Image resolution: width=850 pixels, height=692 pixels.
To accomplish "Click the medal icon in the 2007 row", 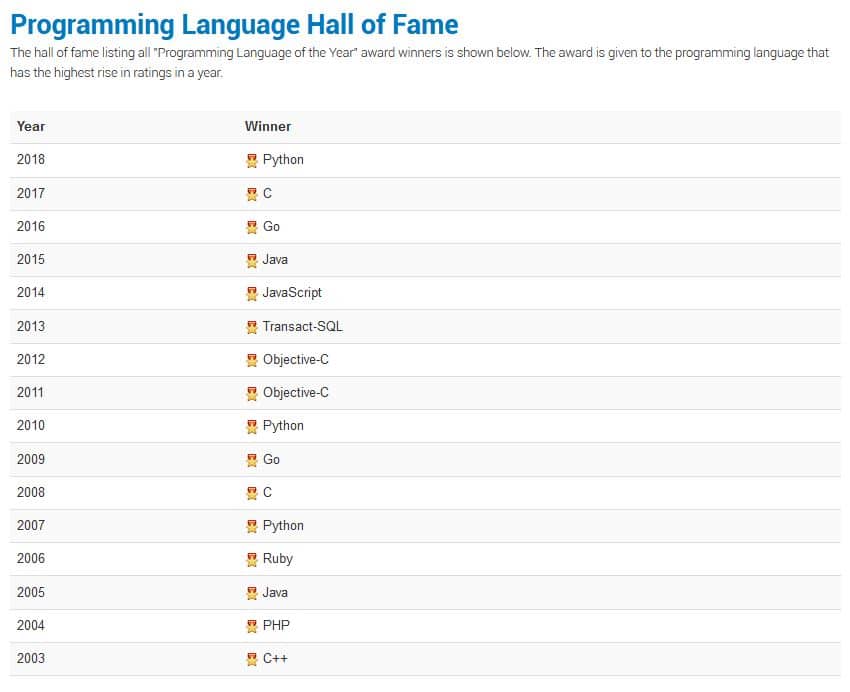I will pos(252,526).
